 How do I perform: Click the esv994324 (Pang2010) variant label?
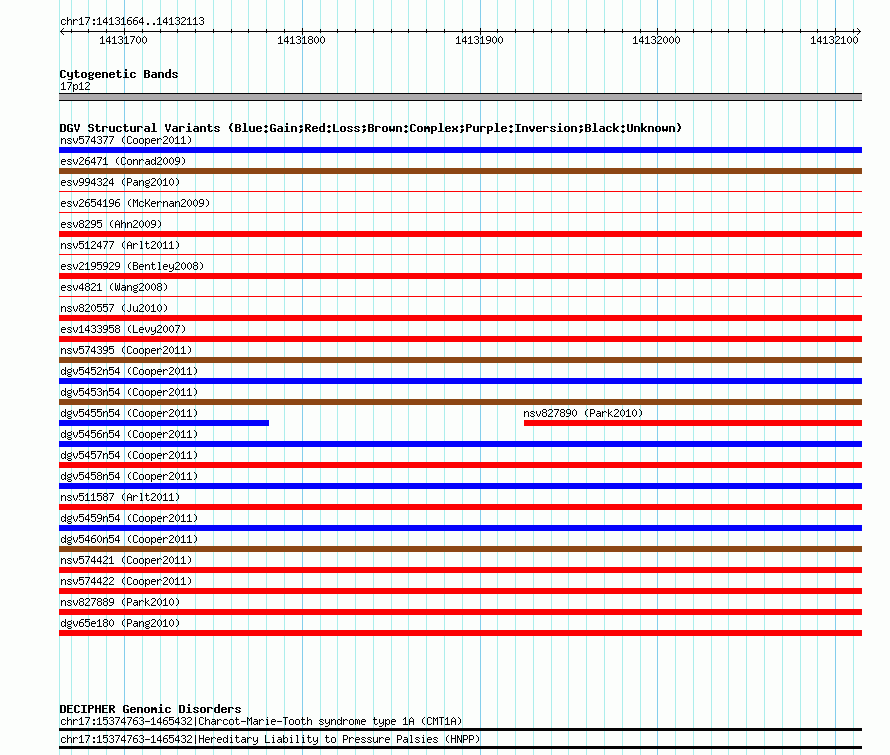120,182
